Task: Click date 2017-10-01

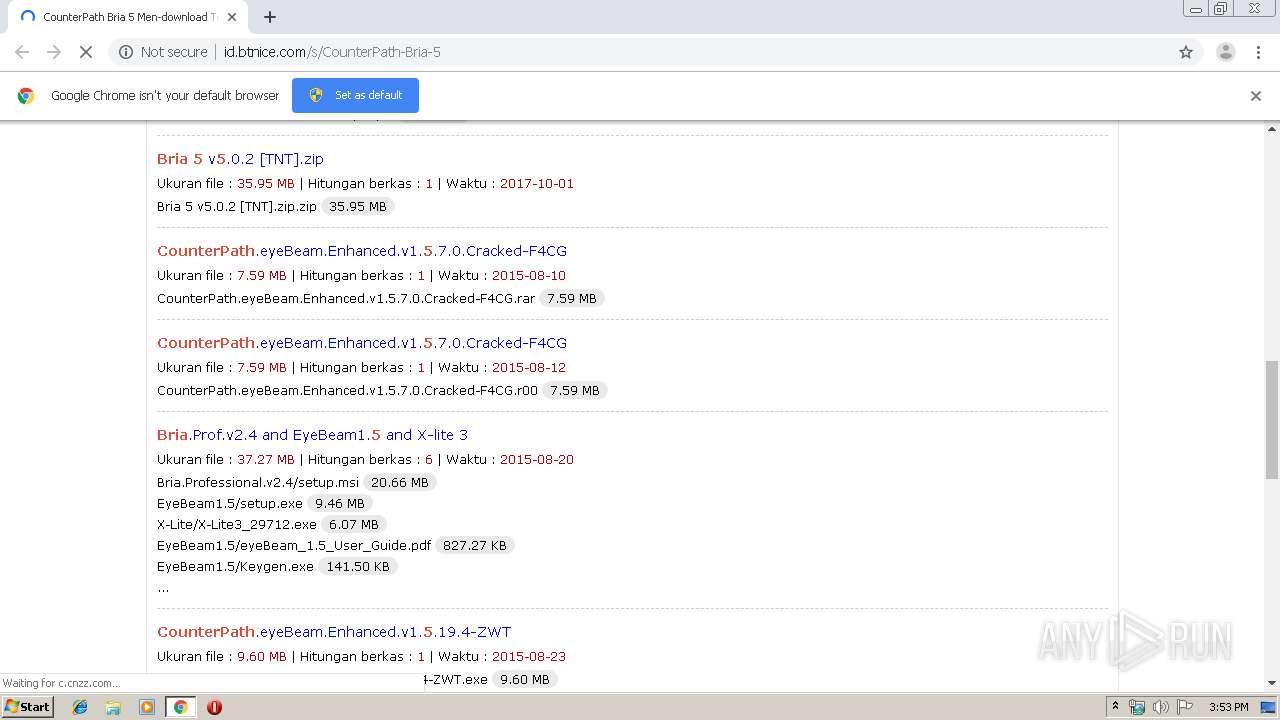Action: [537, 184]
